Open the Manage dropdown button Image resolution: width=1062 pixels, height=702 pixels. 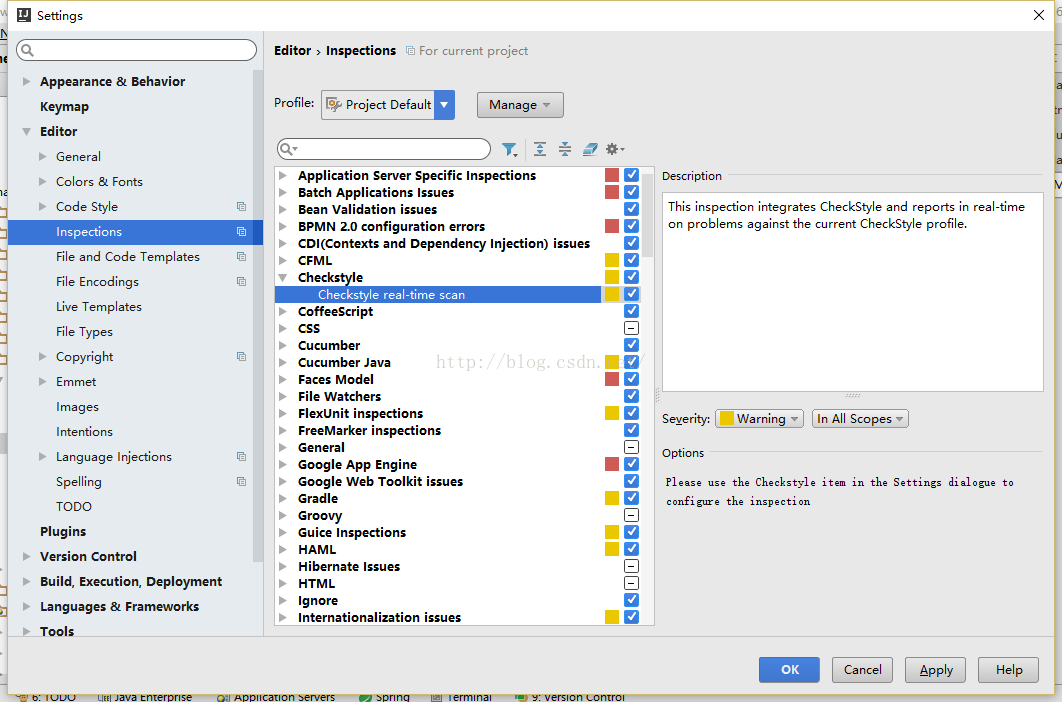[519, 105]
